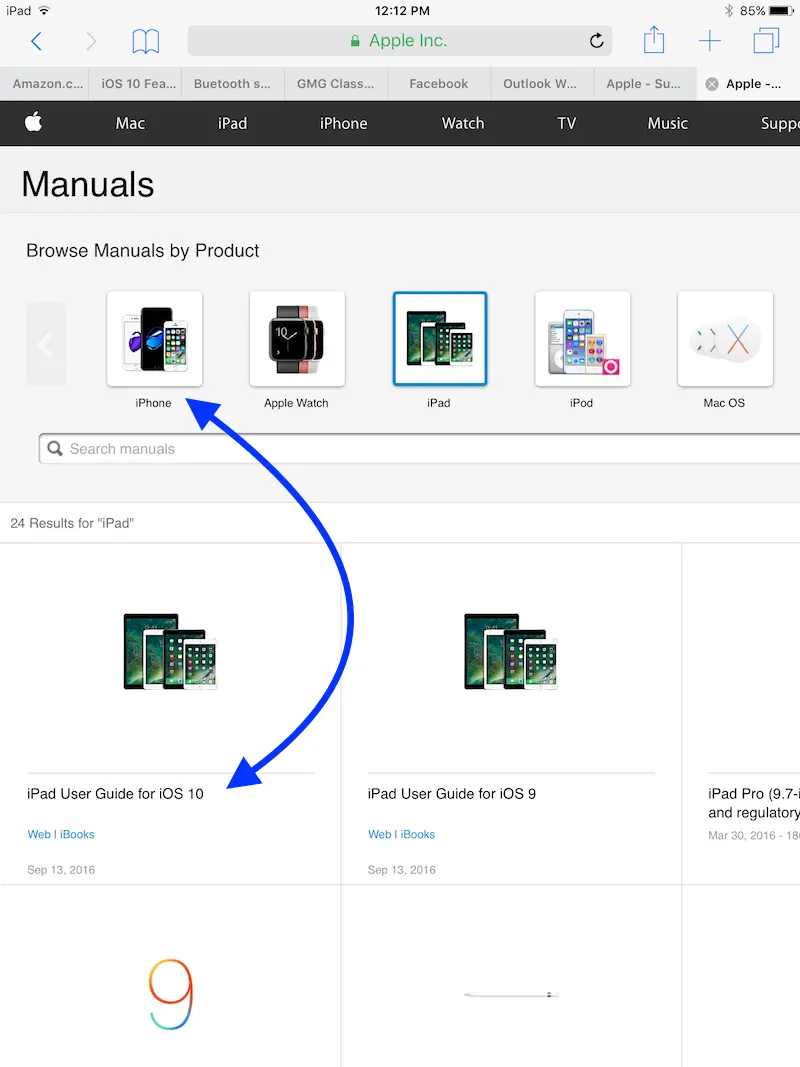Screen dimensions: 800x1067
Task: Open the Share sheet icon
Action: point(654,41)
